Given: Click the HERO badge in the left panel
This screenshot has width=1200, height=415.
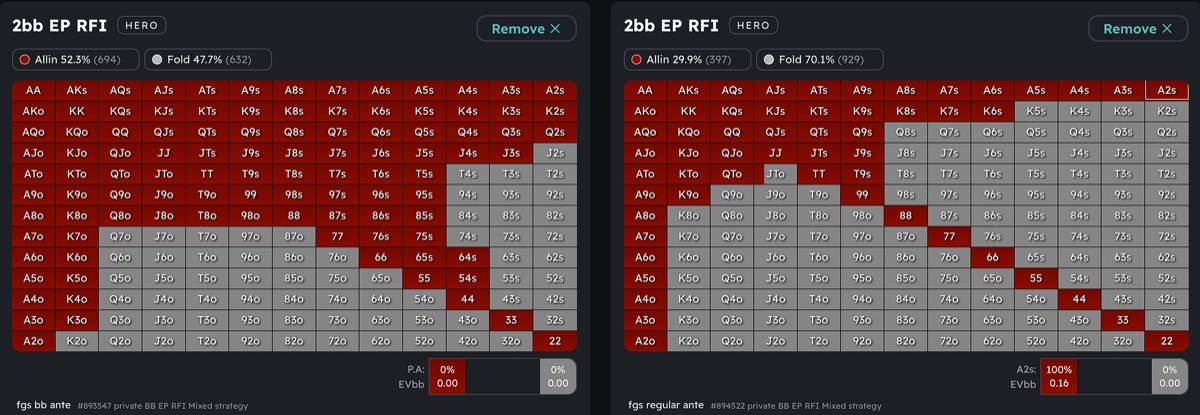Looking at the screenshot, I should pyautogui.click(x=142, y=25).
